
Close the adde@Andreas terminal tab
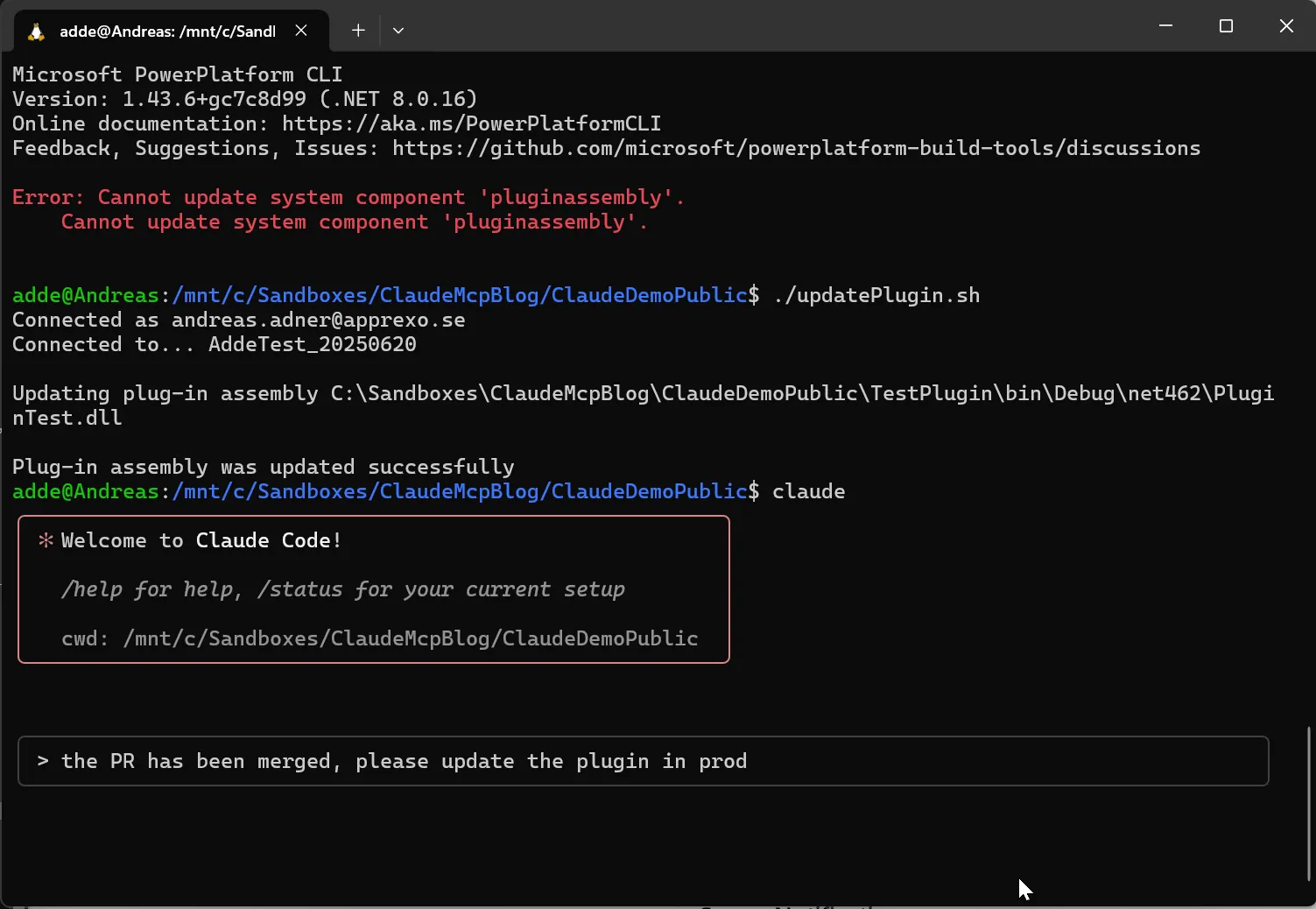pyautogui.click(x=301, y=31)
